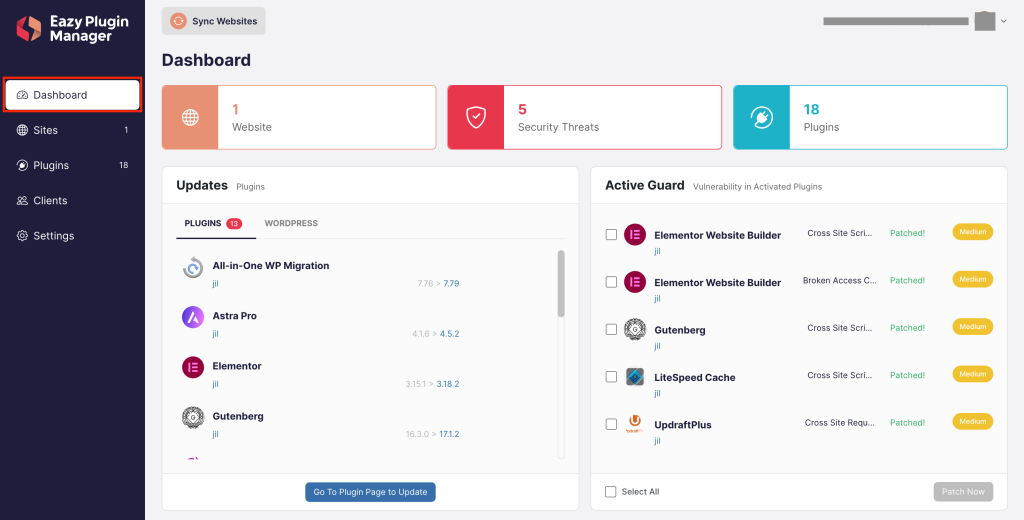Image resolution: width=1024 pixels, height=520 pixels.
Task: Open Clients in the sidebar menu
Action: click(72, 201)
